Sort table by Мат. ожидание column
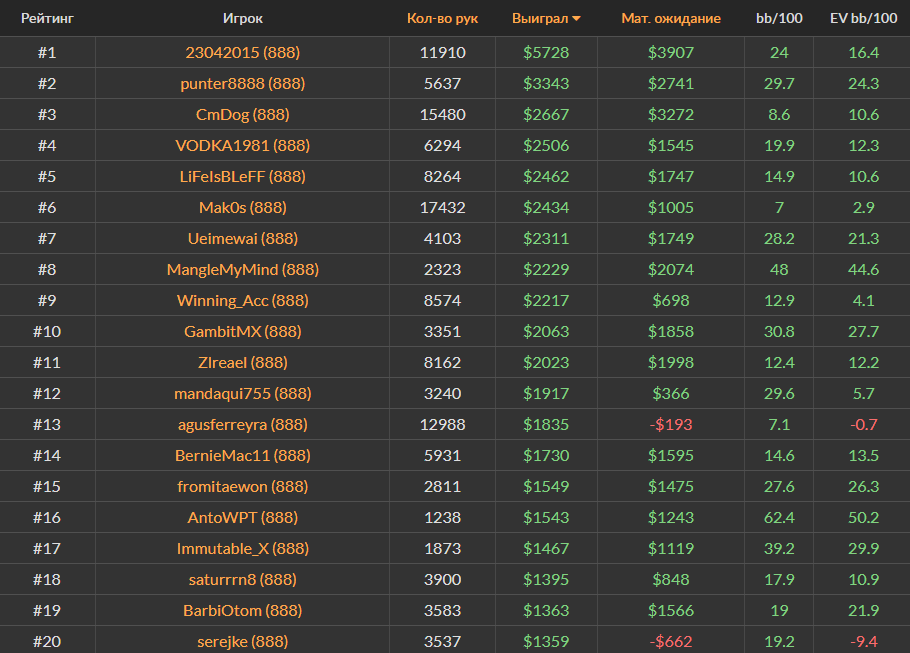The height and width of the screenshot is (653, 910). (x=670, y=19)
